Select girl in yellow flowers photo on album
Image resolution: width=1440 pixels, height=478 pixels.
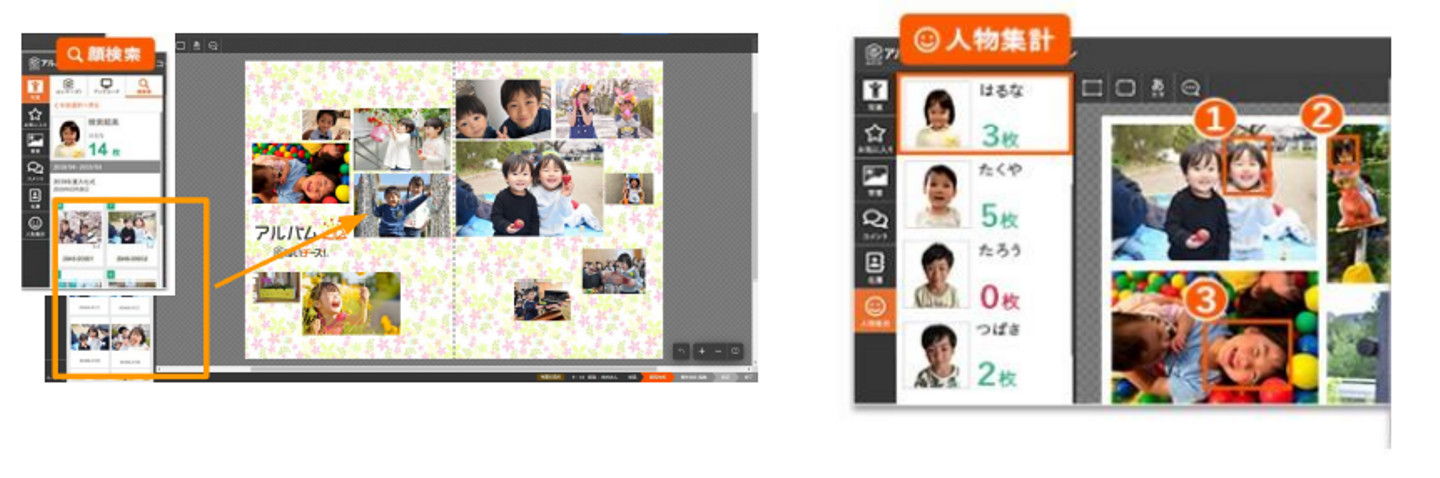[351, 303]
